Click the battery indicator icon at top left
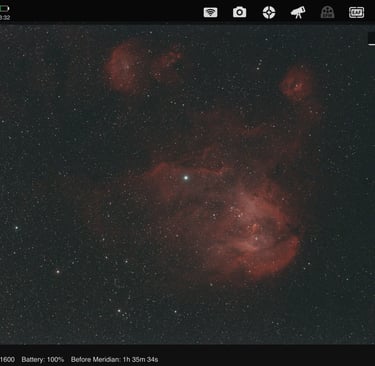The width and height of the screenshot is (375, 366). (x=4, y=9)
